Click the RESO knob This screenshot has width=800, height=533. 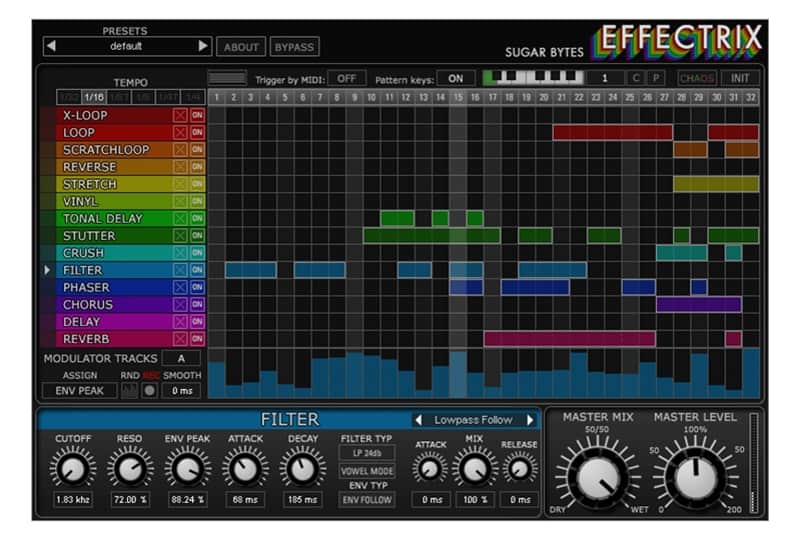pyautogui.click(x=130, y=469)
